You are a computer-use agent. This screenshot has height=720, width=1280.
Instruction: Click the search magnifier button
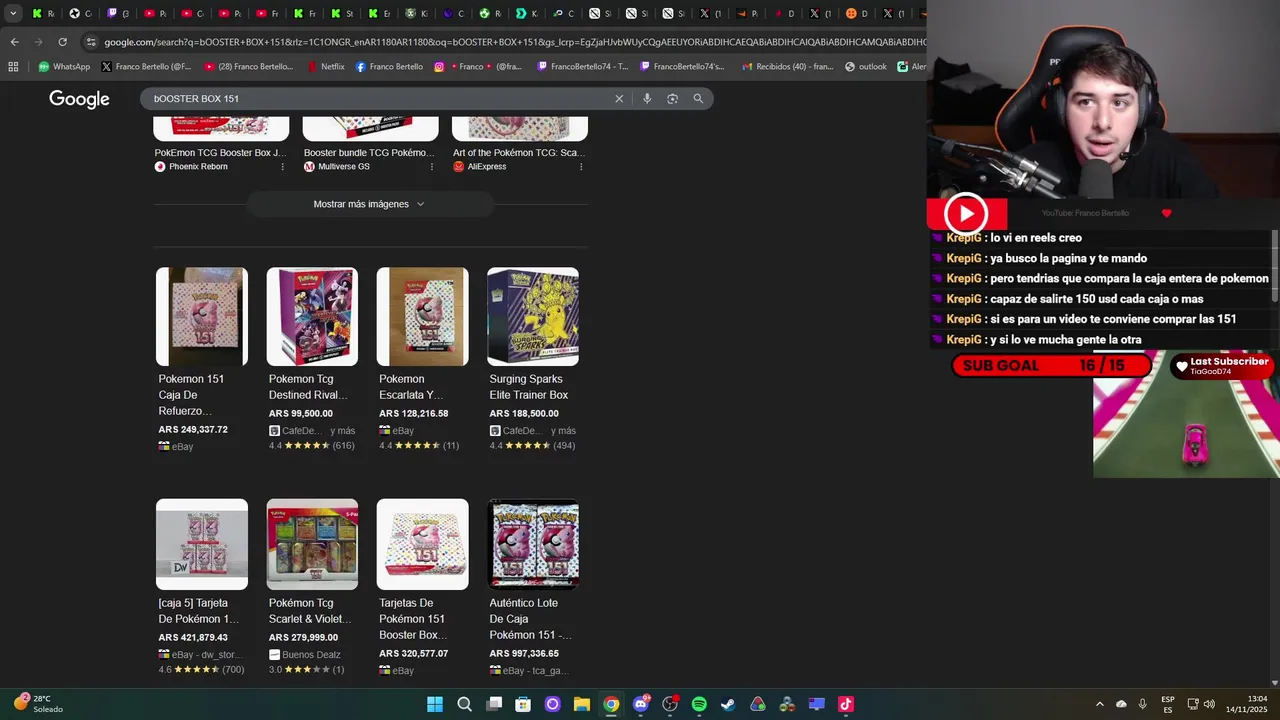(698, 98)
